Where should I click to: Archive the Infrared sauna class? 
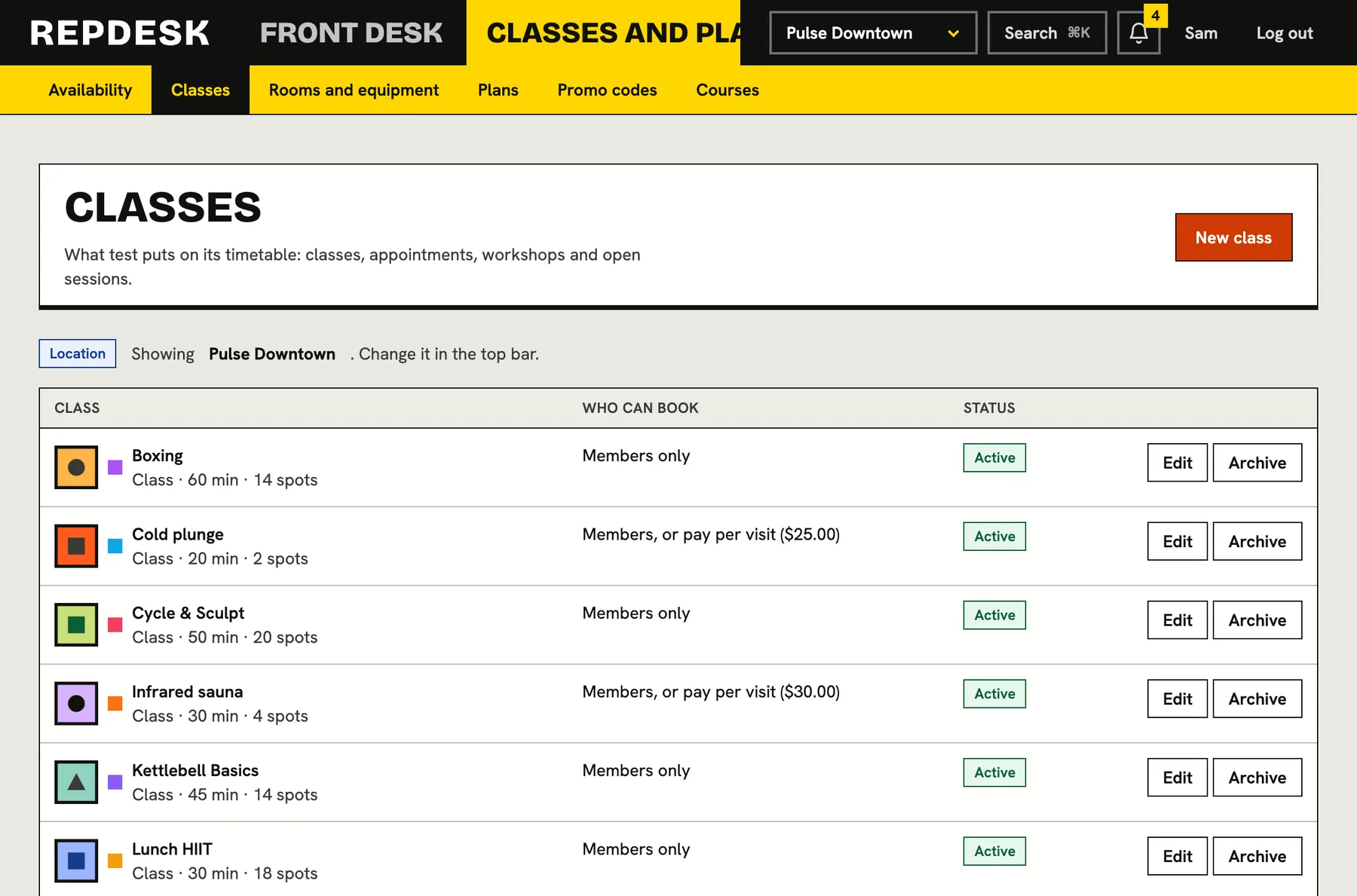click(1257, 699)
